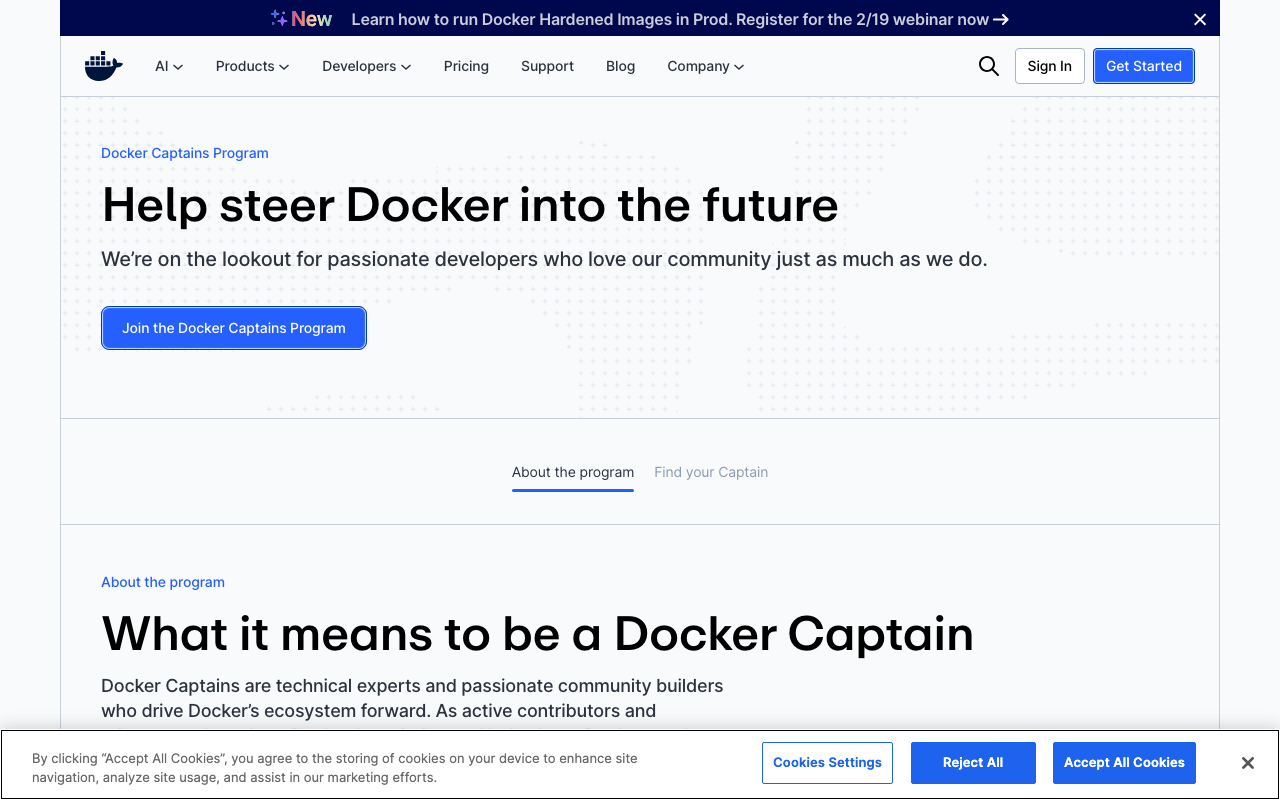Expand the AI dropdown arrow
This screenshot has height=800, width=1280.
click(180, 66)
